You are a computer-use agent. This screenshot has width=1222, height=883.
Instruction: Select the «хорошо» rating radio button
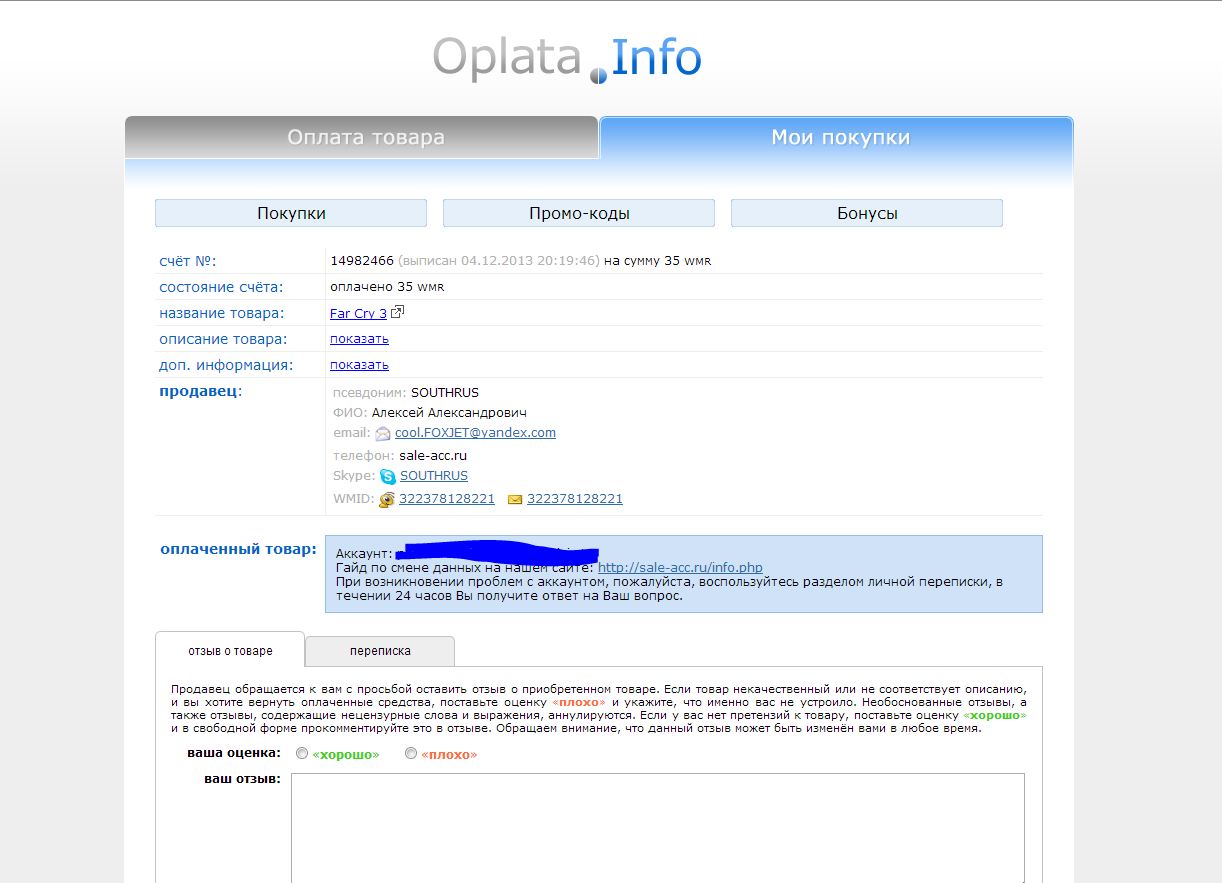[x=302, y=754]
